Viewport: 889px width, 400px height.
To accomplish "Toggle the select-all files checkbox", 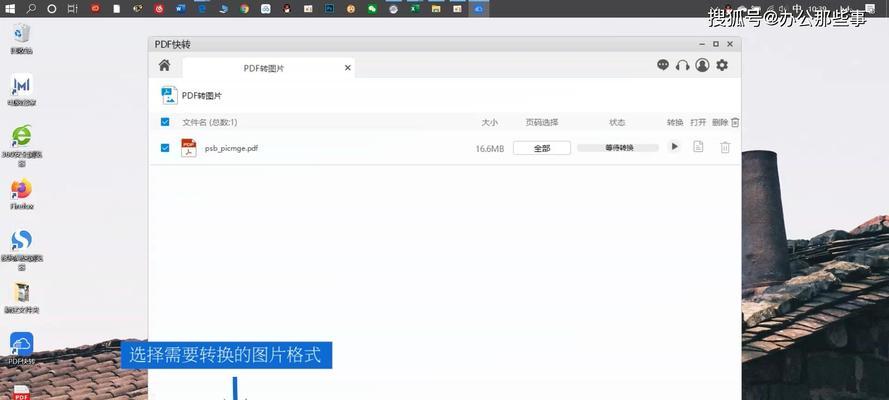I will pos(165,122).
